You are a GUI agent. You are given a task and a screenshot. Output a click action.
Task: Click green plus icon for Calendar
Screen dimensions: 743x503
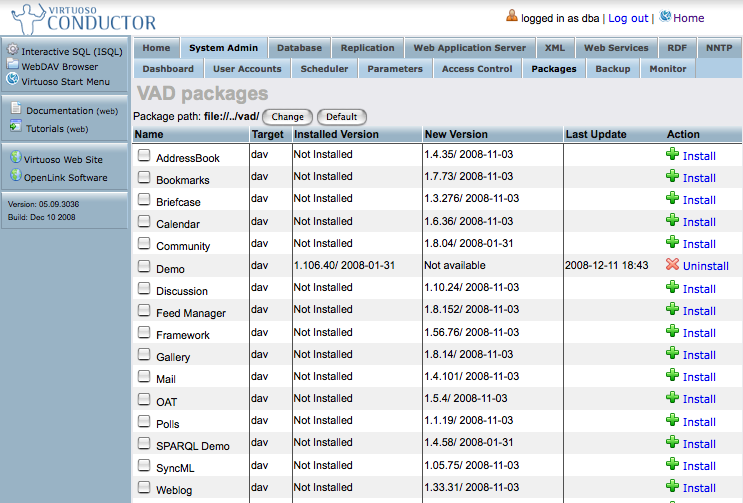pos(672,220)
